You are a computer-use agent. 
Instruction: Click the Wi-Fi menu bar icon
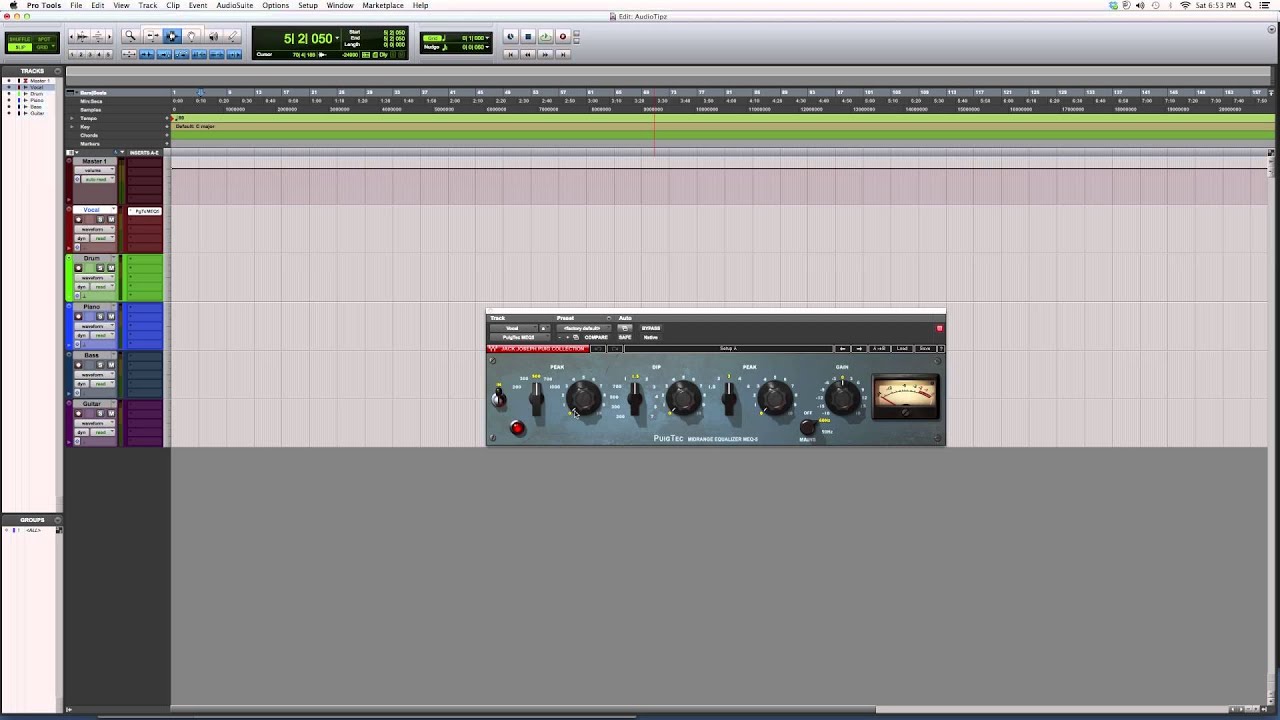pyautogui.click(x=1186, y=5)
